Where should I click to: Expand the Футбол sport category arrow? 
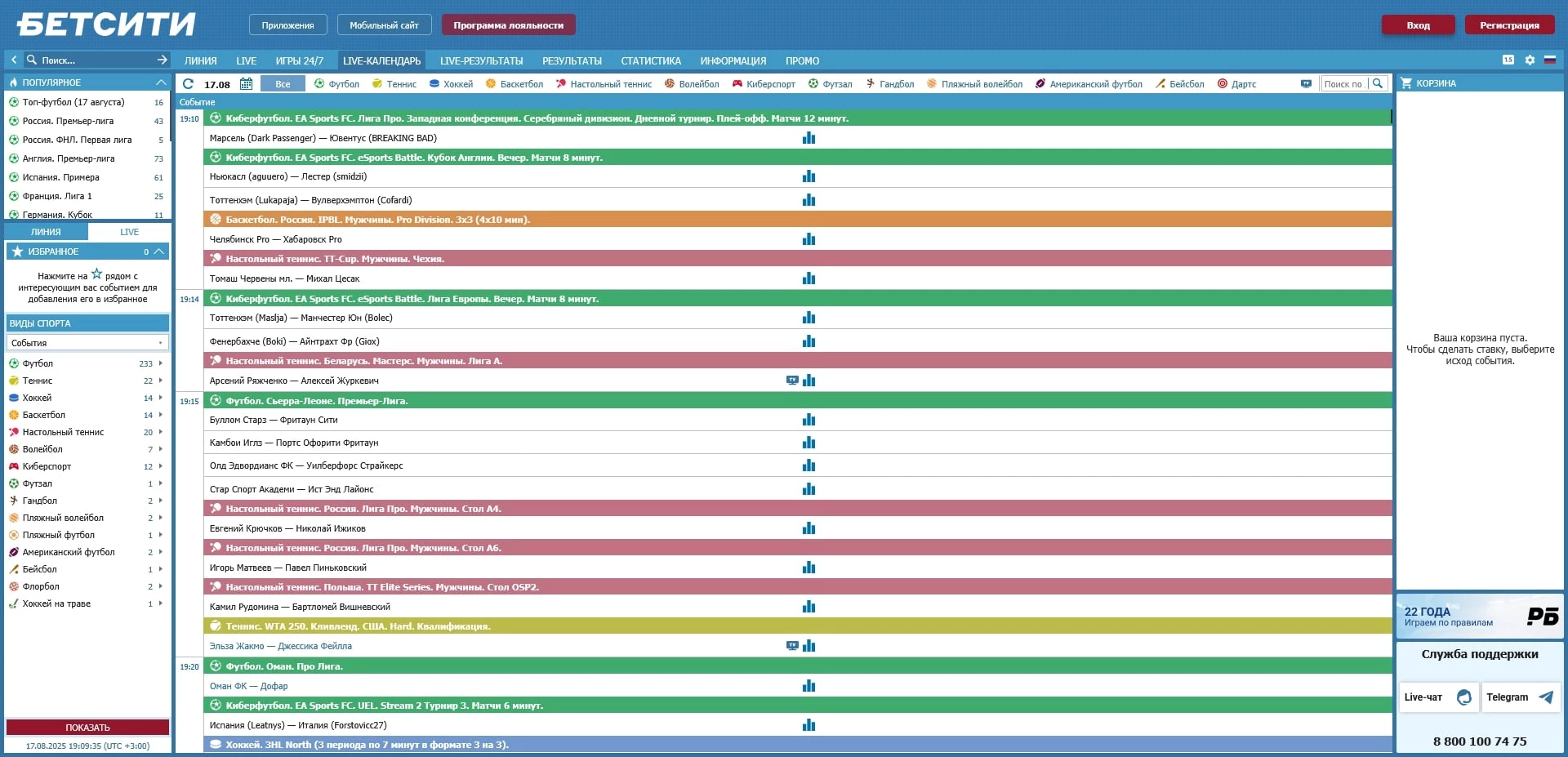[x=161, y=363]
